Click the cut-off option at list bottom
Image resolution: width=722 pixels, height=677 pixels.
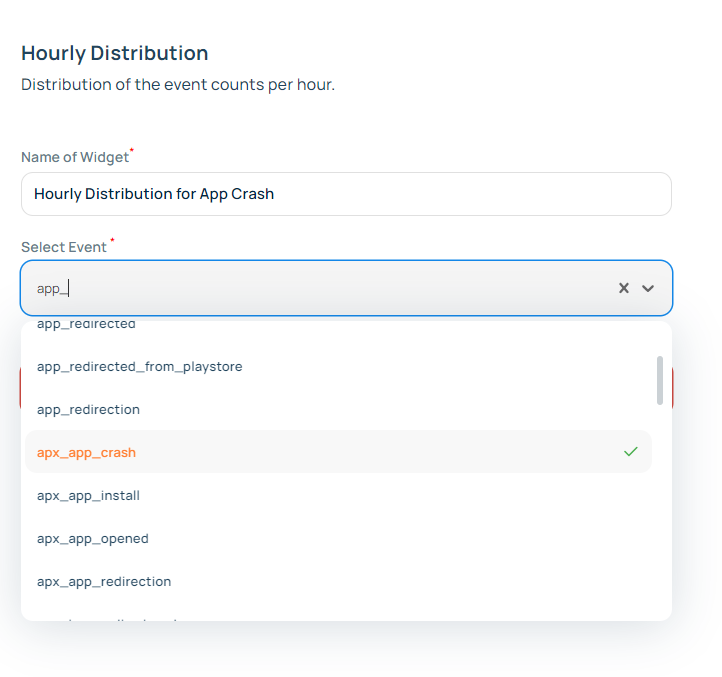click(x=110, y=618)
